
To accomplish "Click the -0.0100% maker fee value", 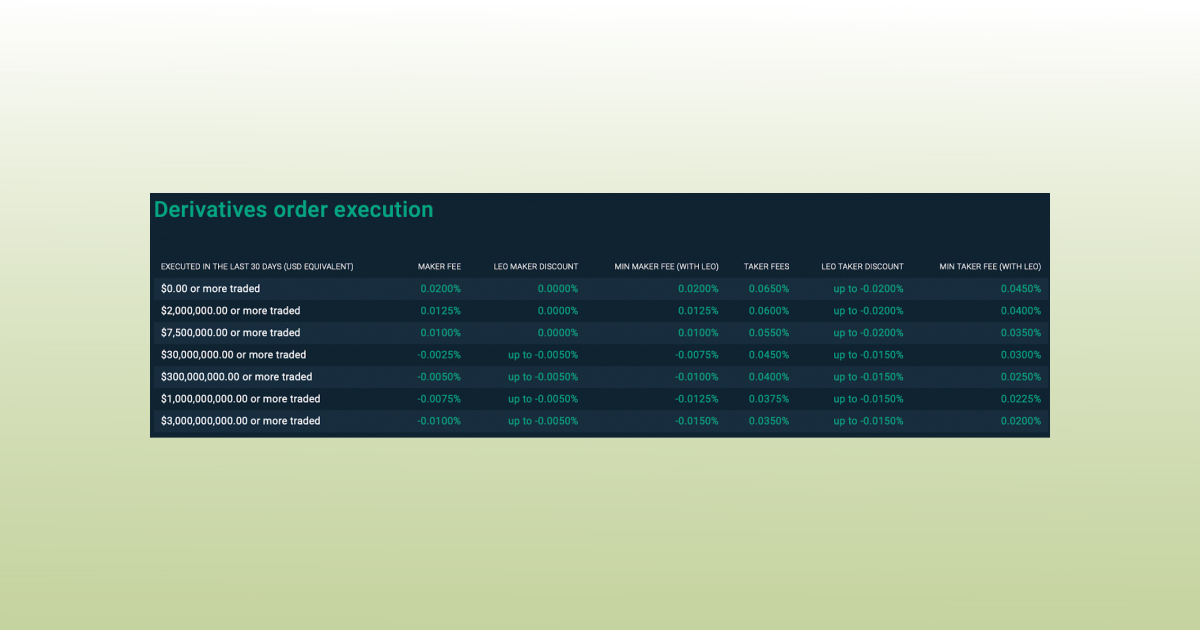I will click(x=437, y=420).
